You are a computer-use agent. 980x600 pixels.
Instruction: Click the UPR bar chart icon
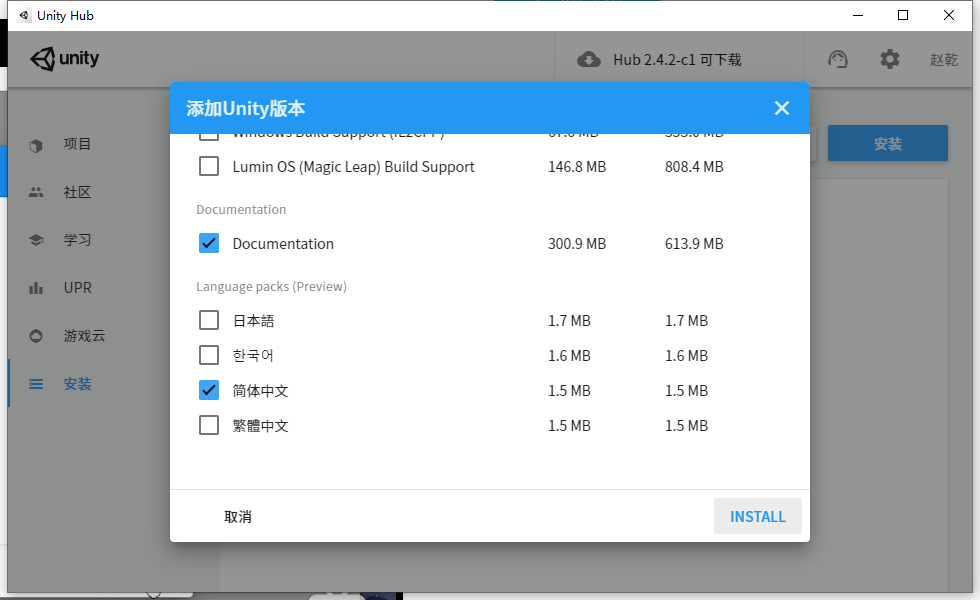[36, 288]
